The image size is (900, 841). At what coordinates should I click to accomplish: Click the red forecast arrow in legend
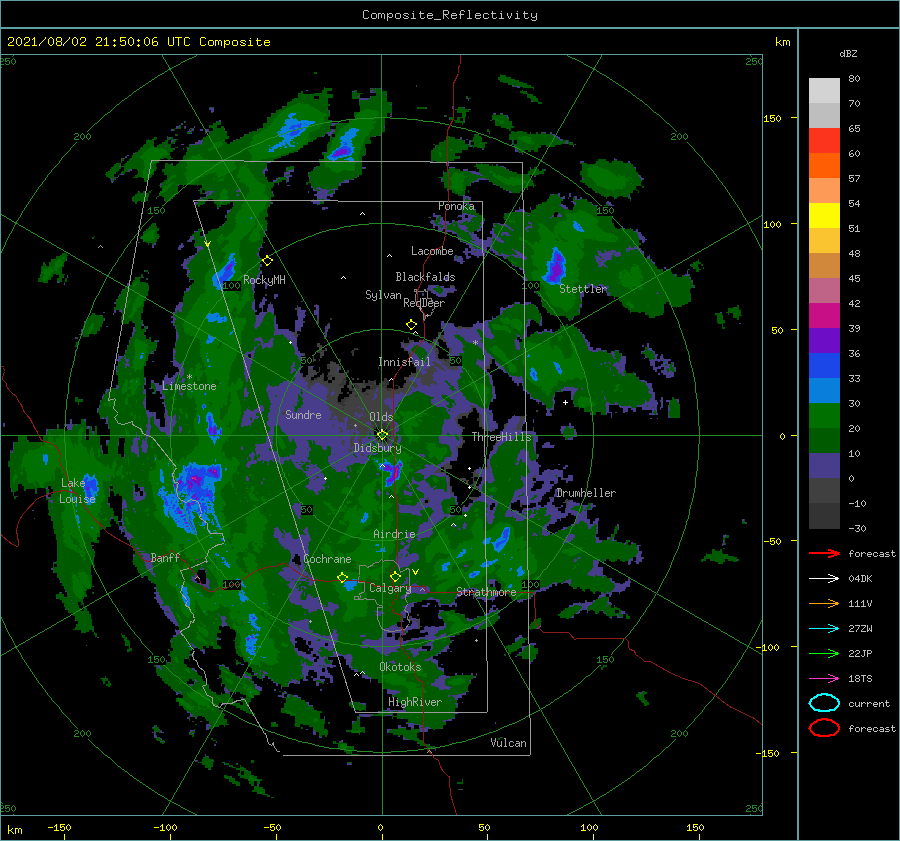click(x=824, y=553)
